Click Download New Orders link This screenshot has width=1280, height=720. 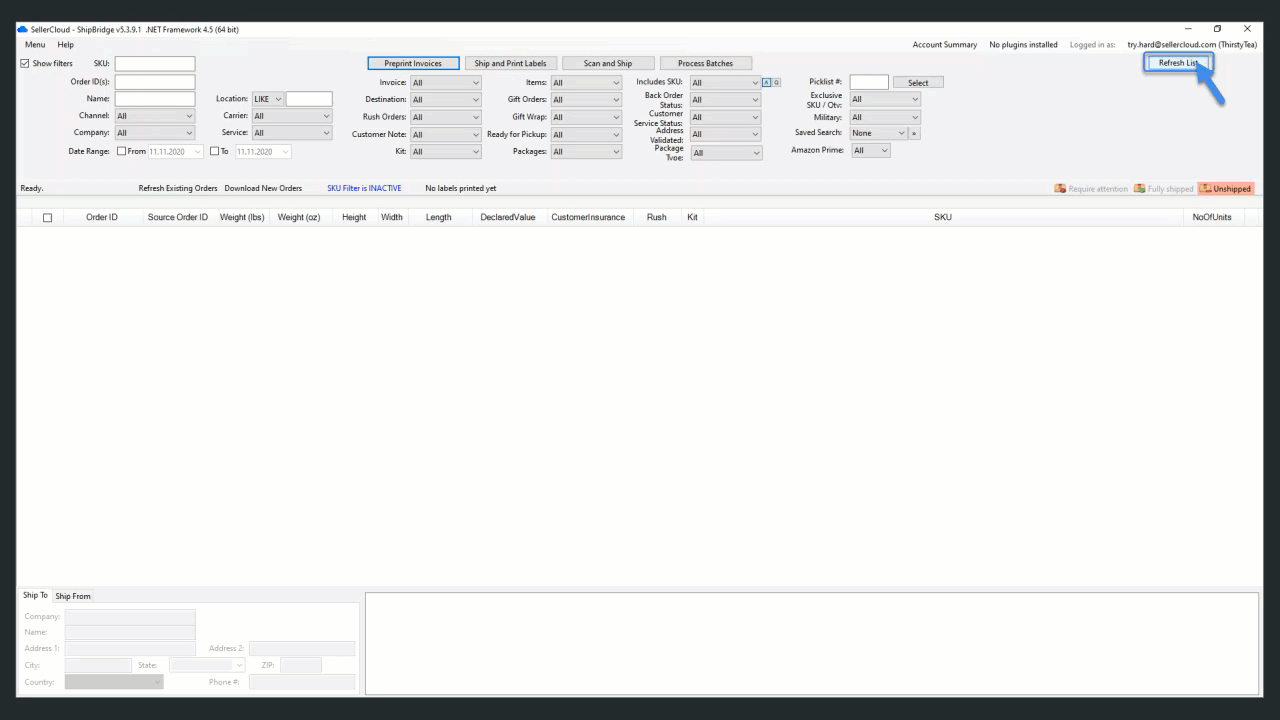[x=263, y=188]
